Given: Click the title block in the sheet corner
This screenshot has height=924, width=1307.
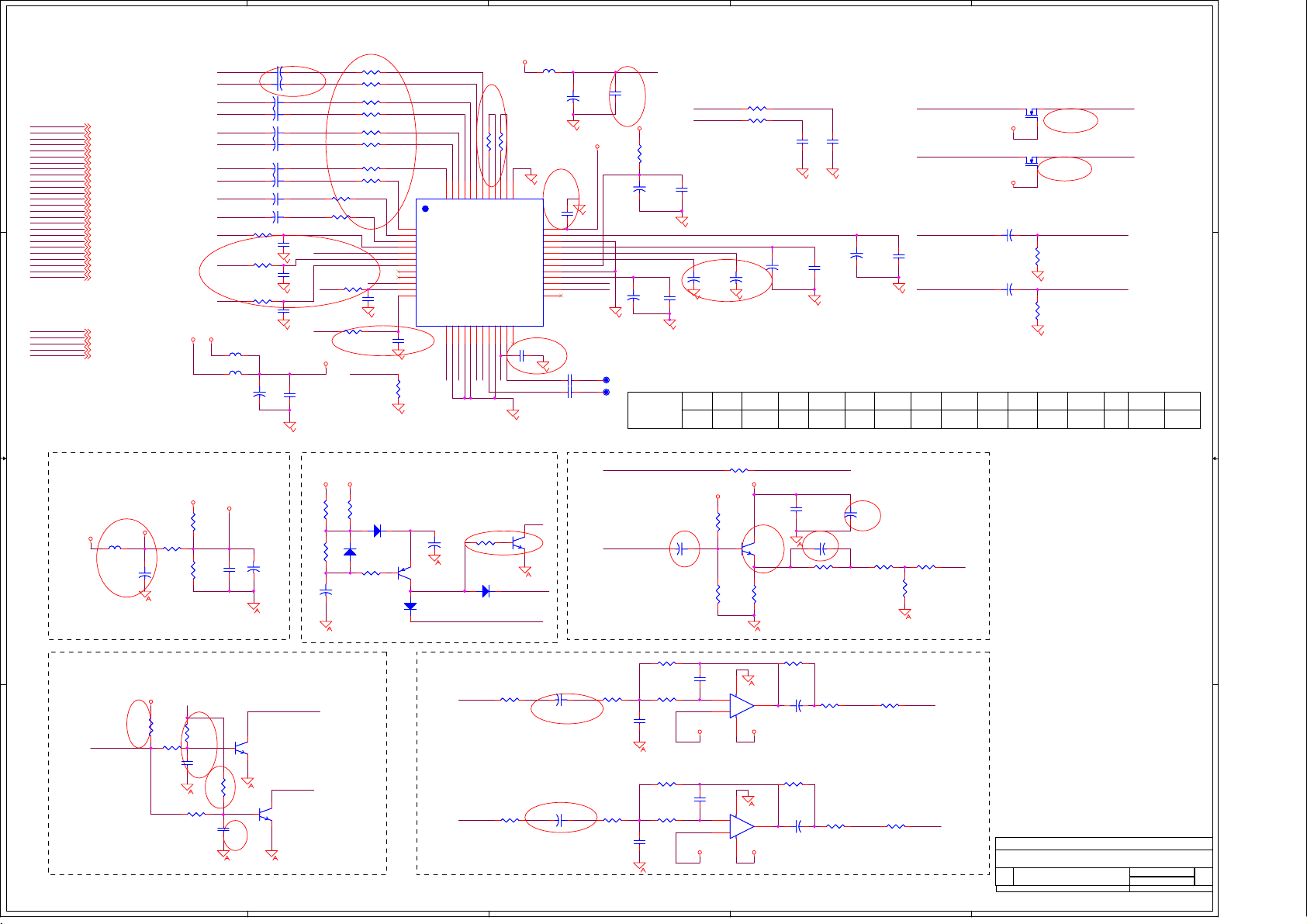Looking at the screenshot, I should tap(1104, 864).
